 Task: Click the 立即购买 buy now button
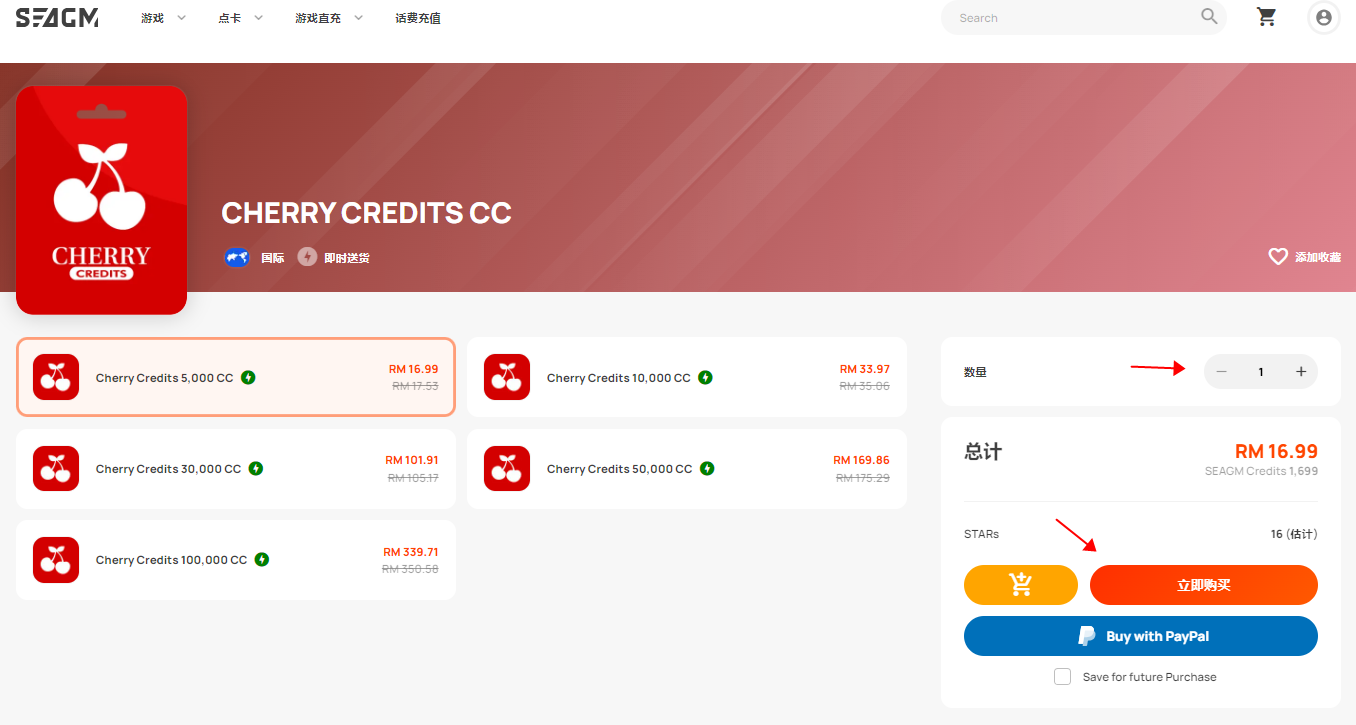click(1204, 585)
